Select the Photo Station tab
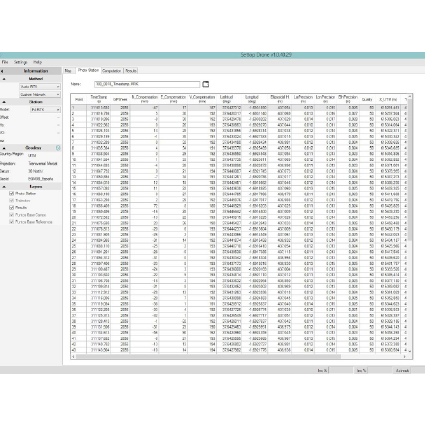Viewport: 425px width, 425px height. [x=88, y=70]
